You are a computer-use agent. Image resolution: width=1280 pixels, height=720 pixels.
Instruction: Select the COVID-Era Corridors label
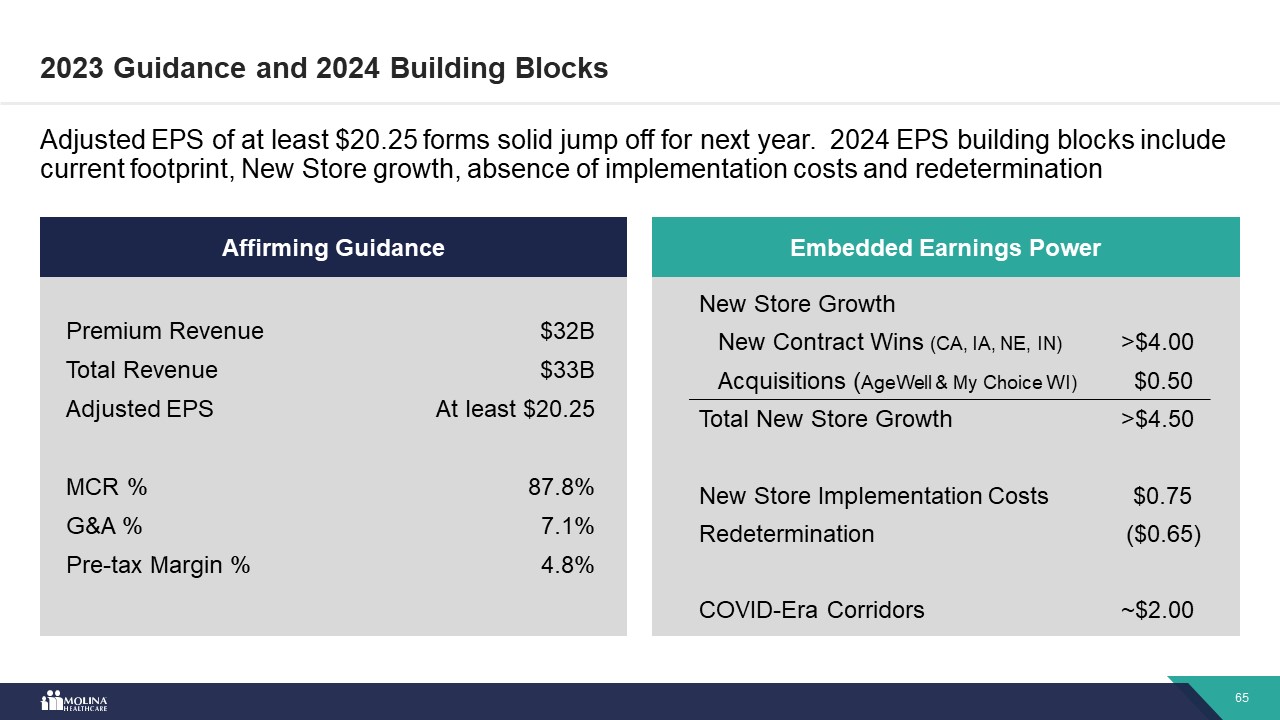point(812,610)
